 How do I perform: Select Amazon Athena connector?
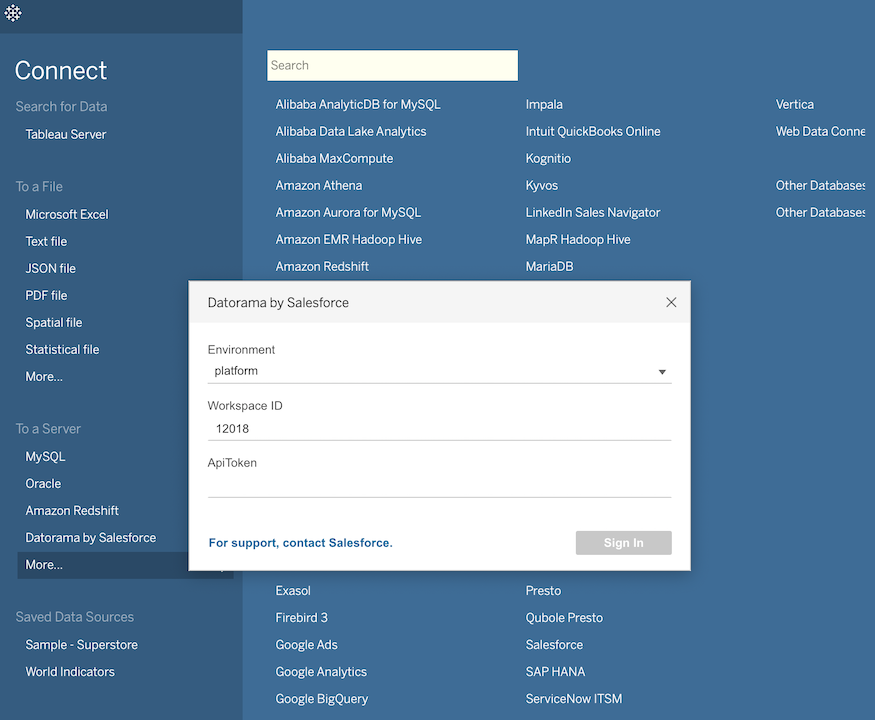(x=319, y=185)
